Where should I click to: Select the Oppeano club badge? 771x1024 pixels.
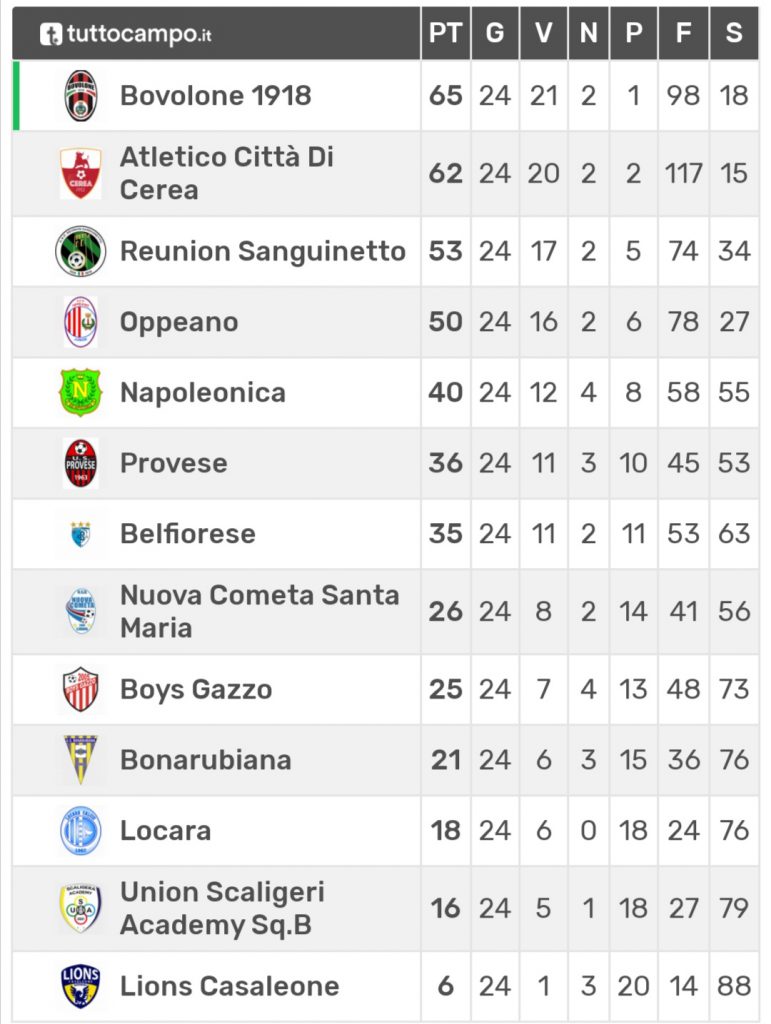(80, 322)
